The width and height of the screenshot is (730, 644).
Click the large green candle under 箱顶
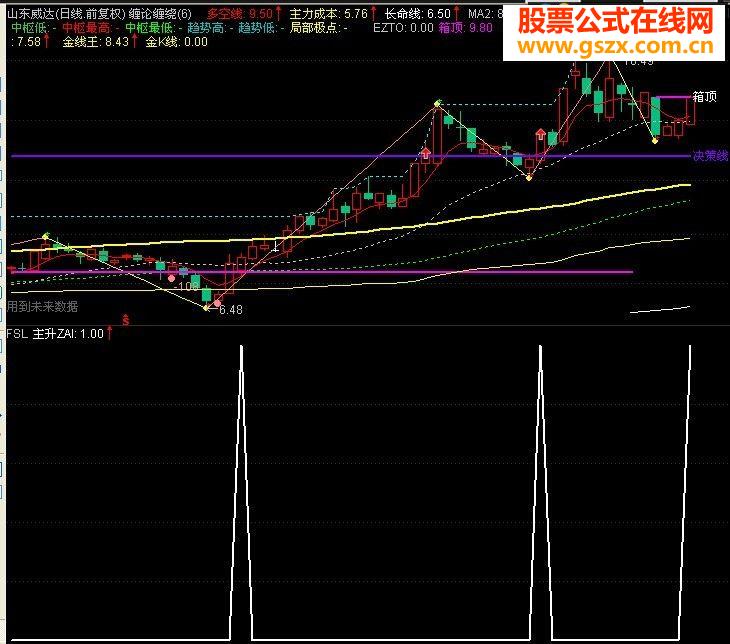(x=656, y=116)
